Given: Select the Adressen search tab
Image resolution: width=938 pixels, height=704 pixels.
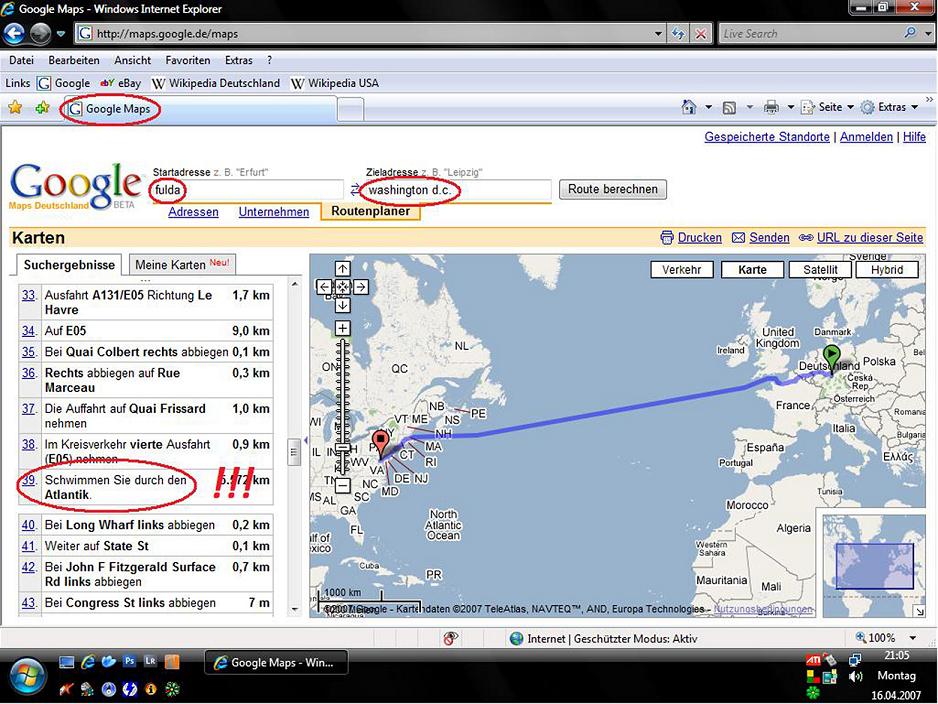Looking at the screenshot, I should pyautogui.click(x=193, y=212).
